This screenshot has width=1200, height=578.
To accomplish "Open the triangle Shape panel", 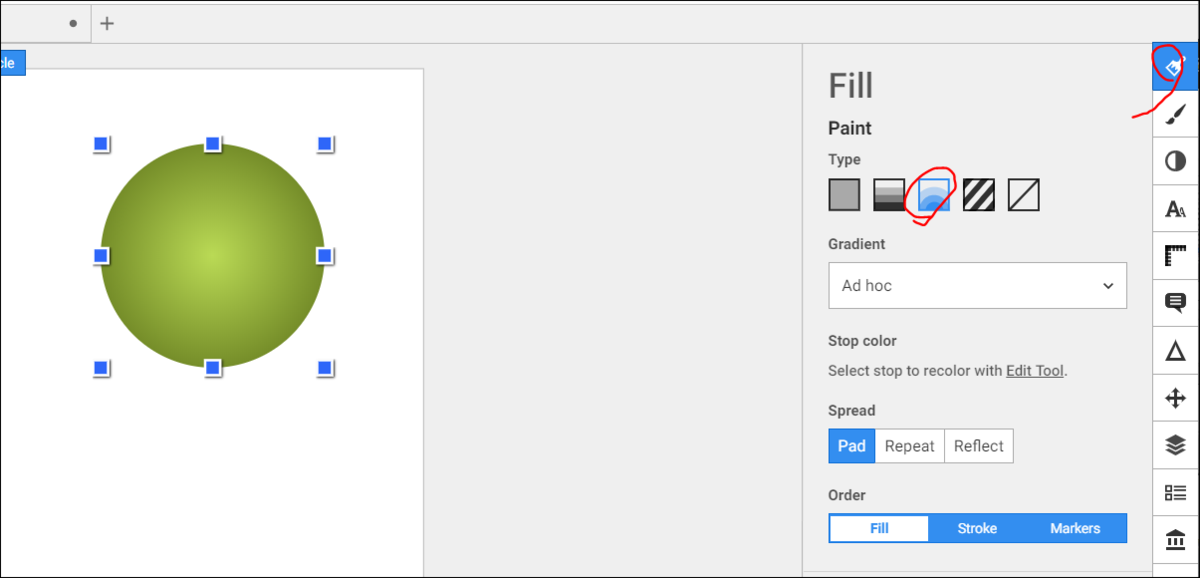I will click(1175, 350).
